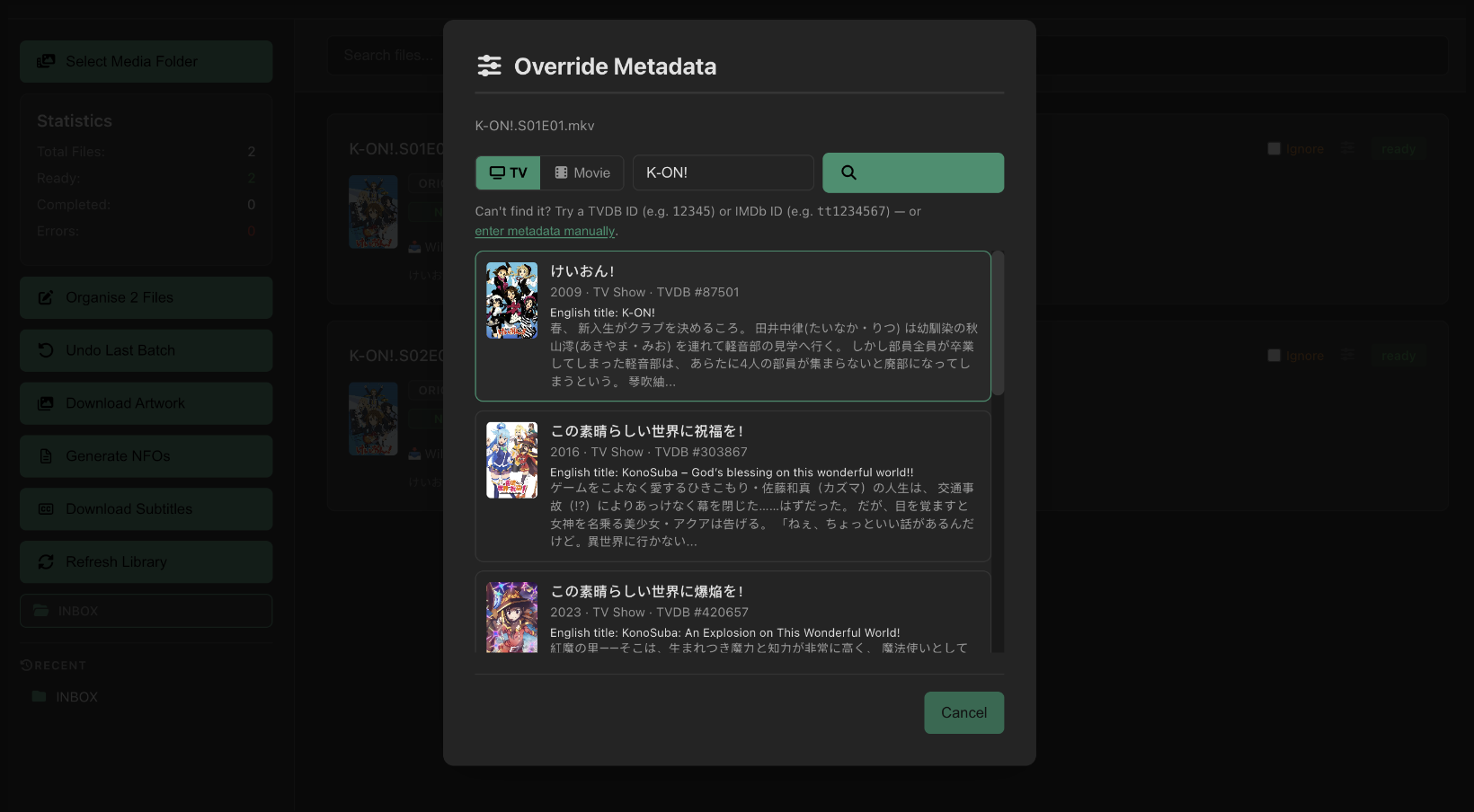Click override sliders icon on S02E row
The image size is (1474, 812).
(x=1347, y=355)
